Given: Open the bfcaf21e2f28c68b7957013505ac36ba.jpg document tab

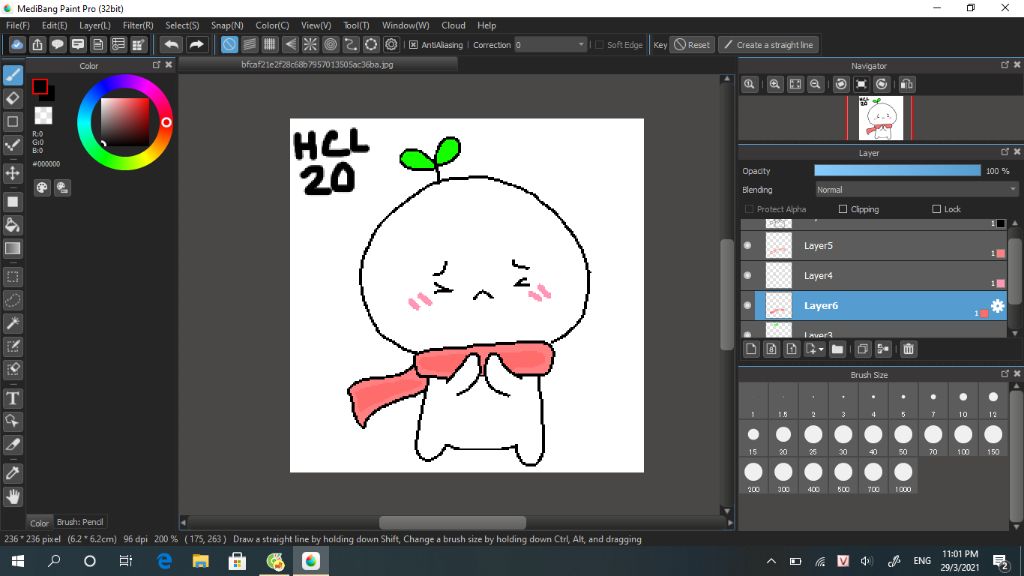Looking at the screenshot, I should point(317,65).
